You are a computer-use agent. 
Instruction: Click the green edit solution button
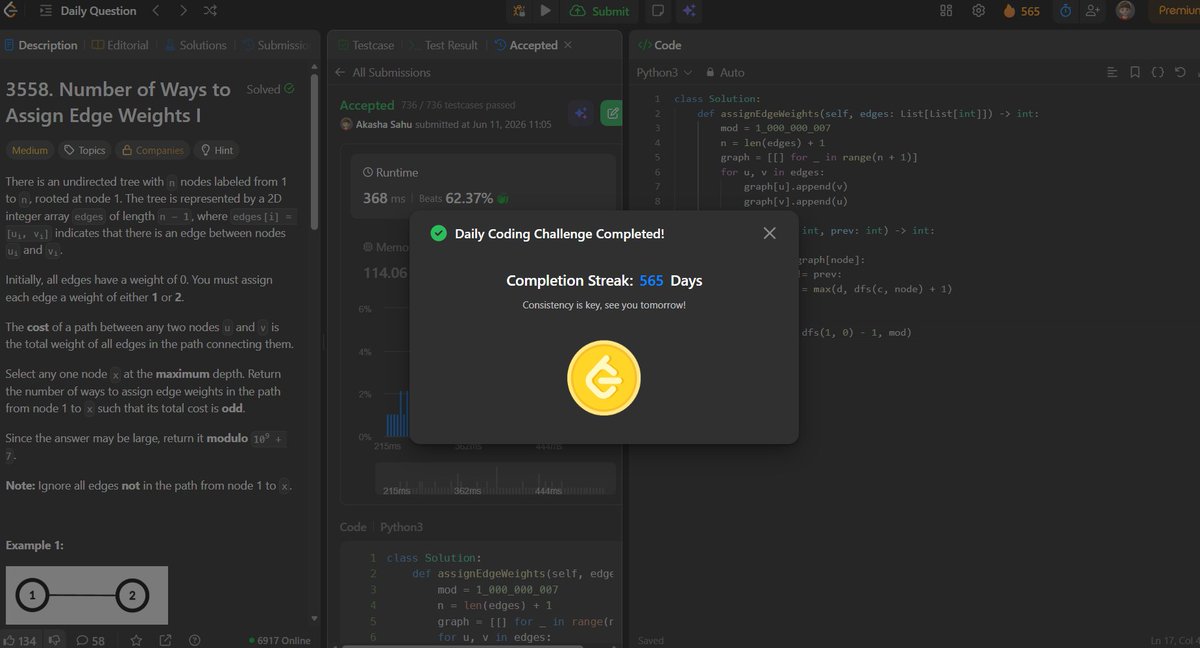tap(610, 113)
